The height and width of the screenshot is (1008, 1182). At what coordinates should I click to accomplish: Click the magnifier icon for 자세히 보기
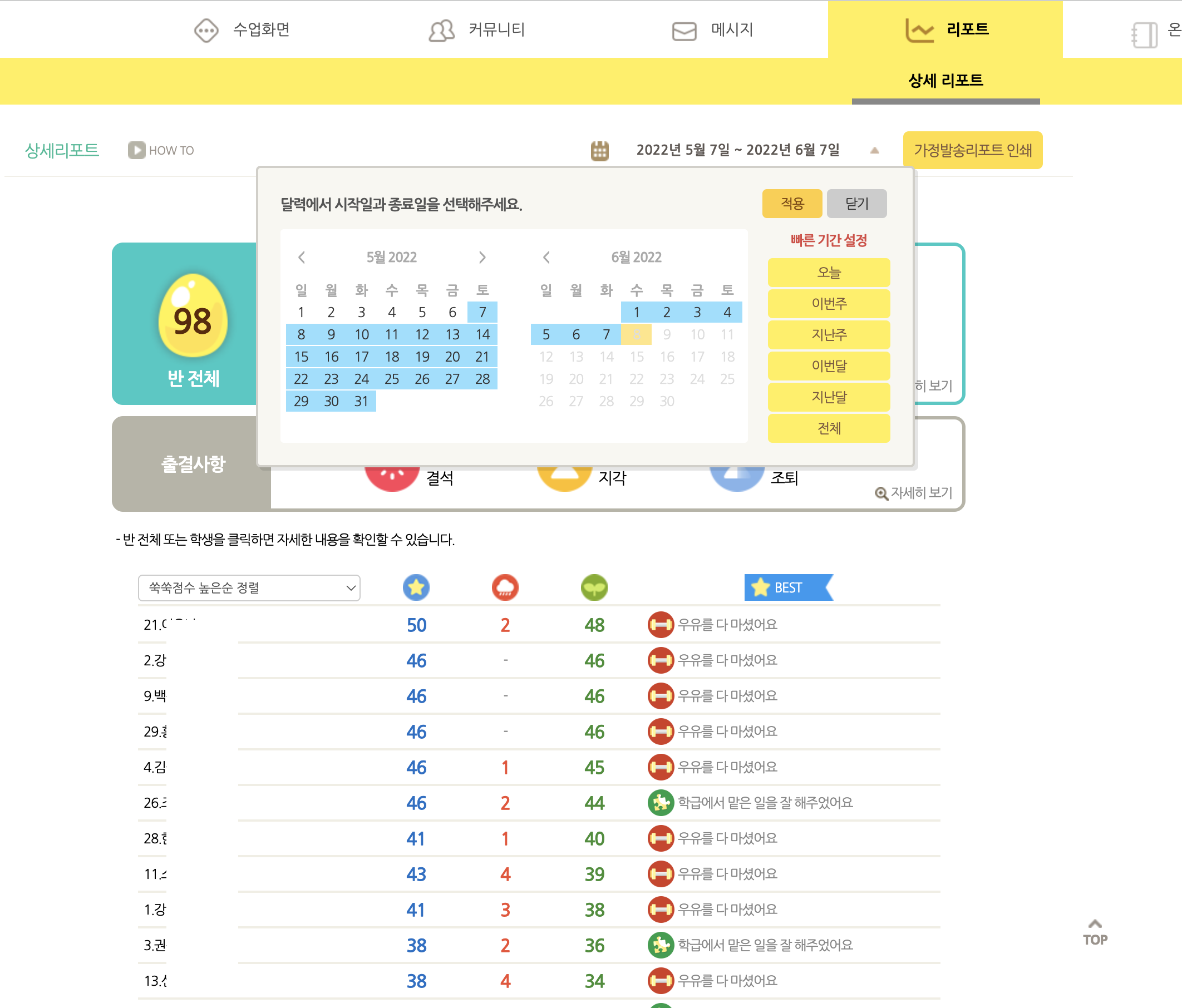(881, 493)
